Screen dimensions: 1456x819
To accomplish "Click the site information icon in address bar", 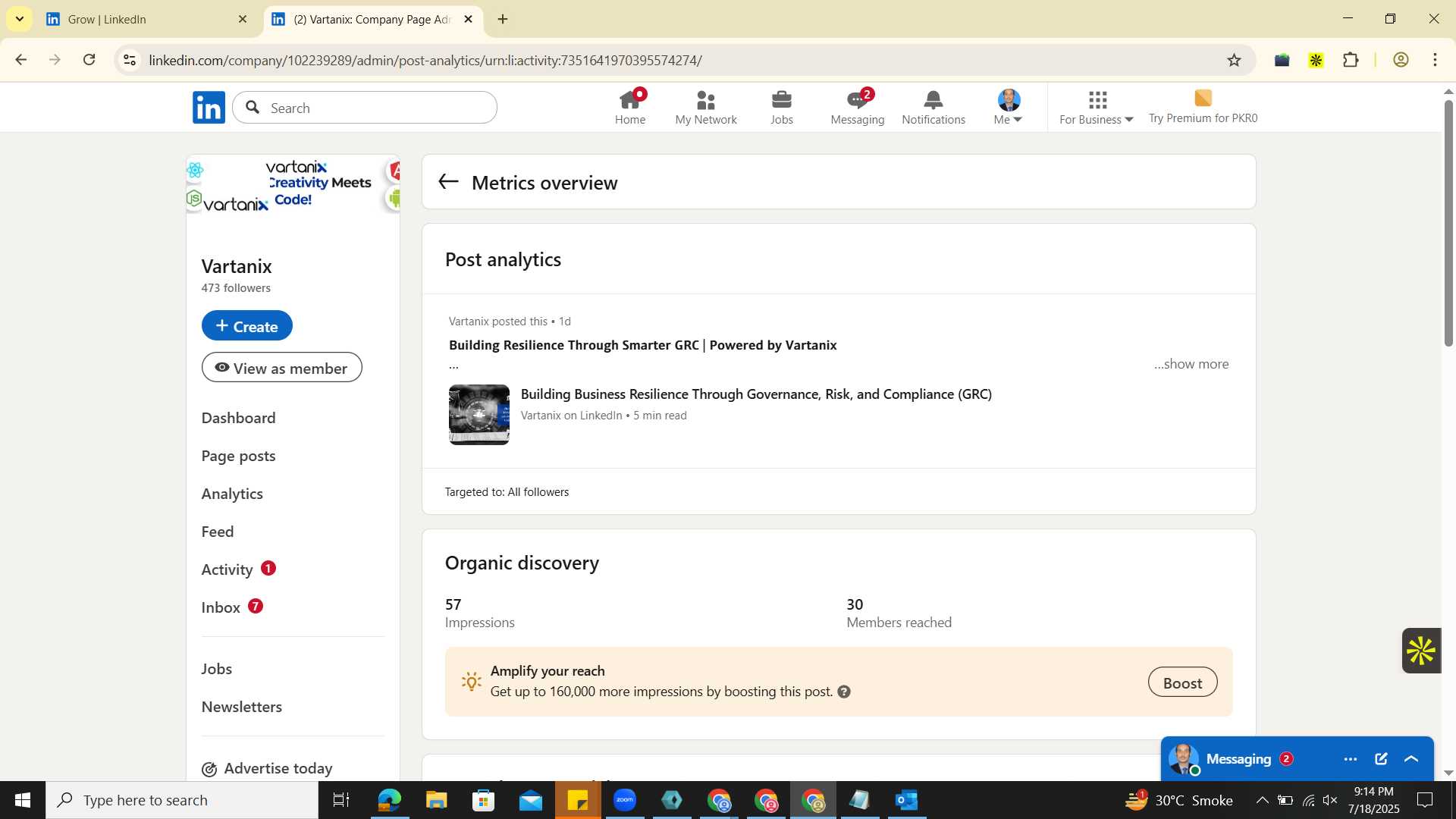I will point(130,60).
